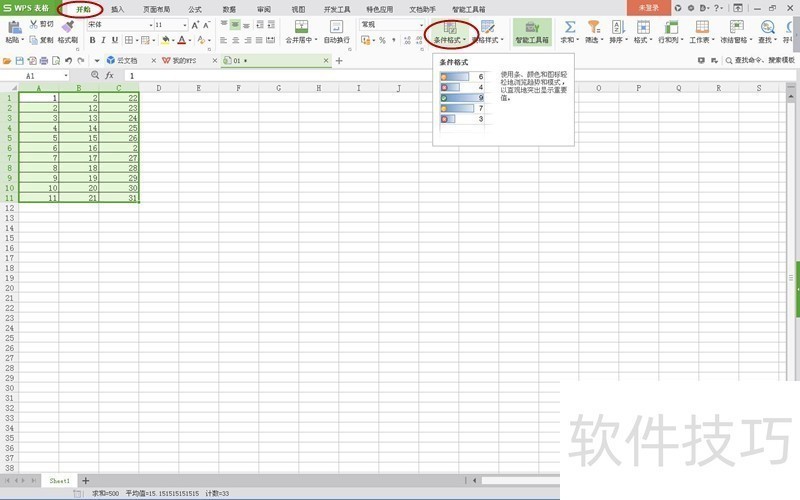The image size is (800, 500).
Task: Click the Smart Toolbox (智能工具箱) button
Action: 532,32
